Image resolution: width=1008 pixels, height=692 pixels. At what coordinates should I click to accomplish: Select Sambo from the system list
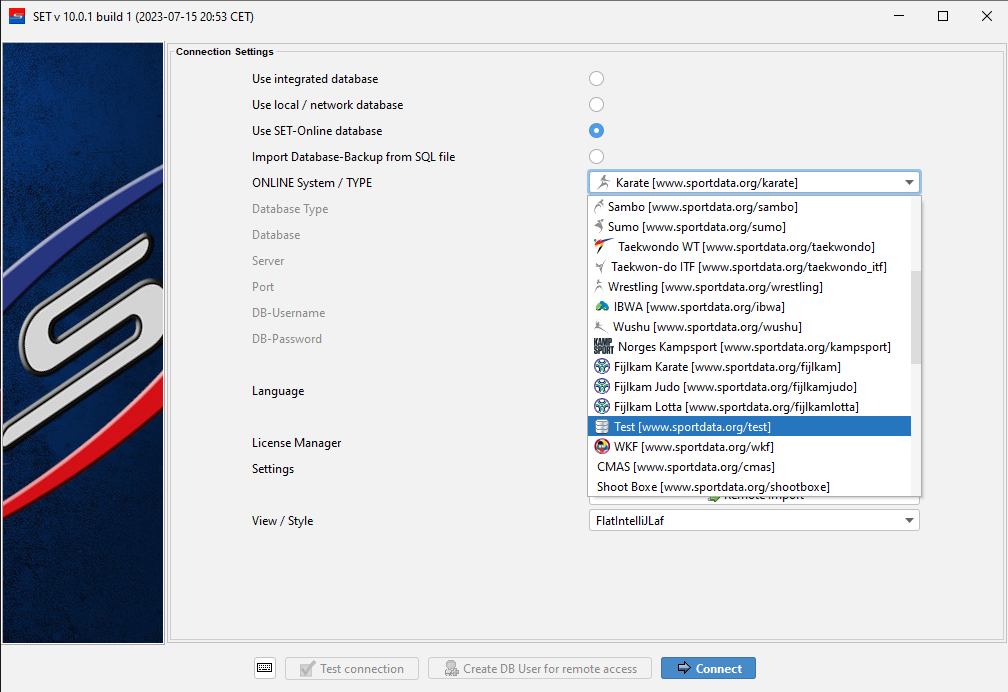750,206
